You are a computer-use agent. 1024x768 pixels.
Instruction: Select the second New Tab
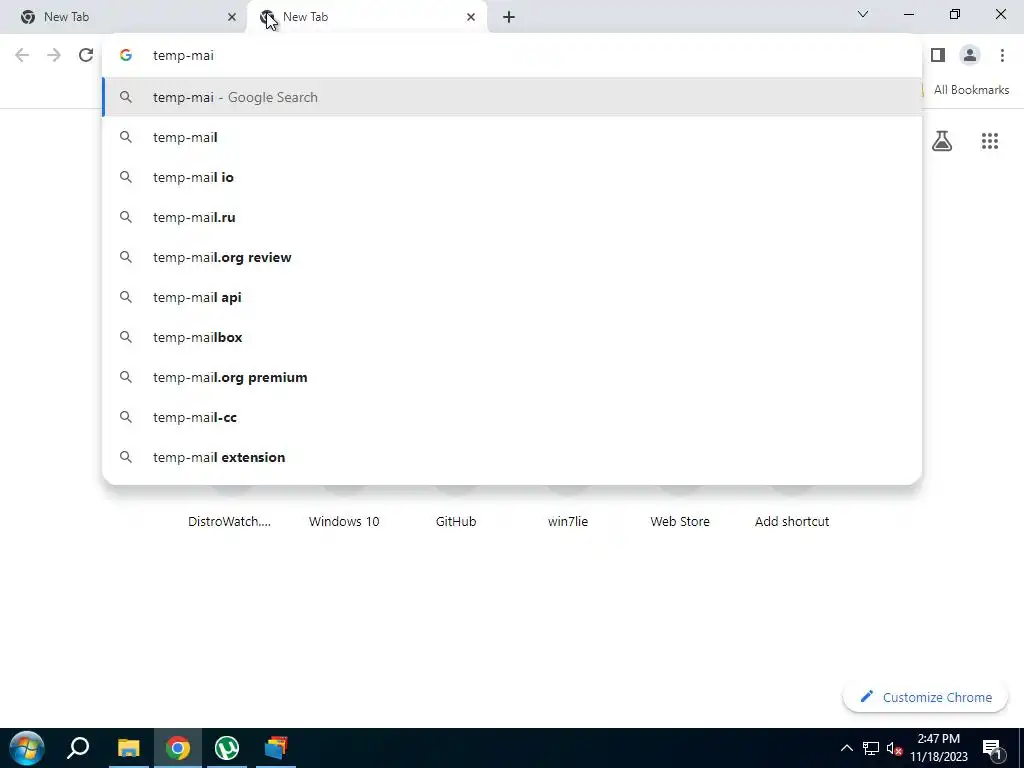tap(366, 17)
